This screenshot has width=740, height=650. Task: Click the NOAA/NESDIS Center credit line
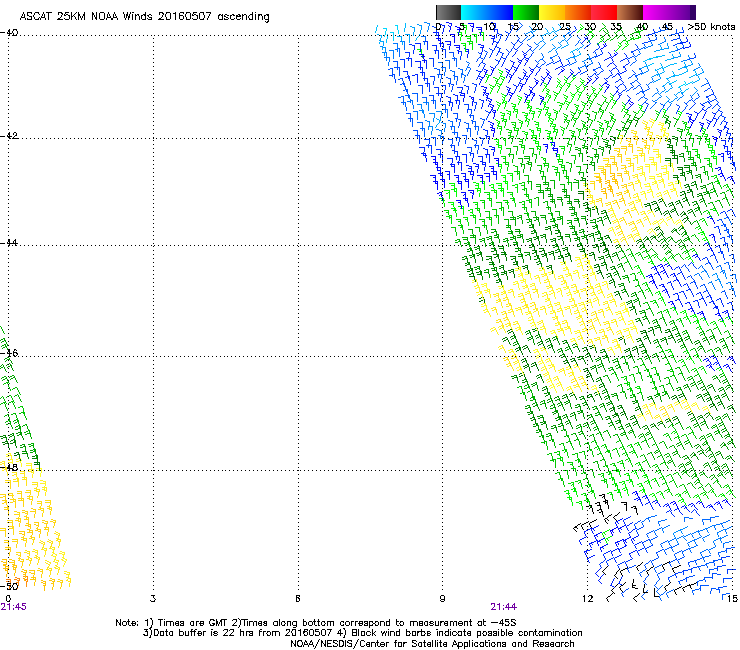tap(432, 644)
